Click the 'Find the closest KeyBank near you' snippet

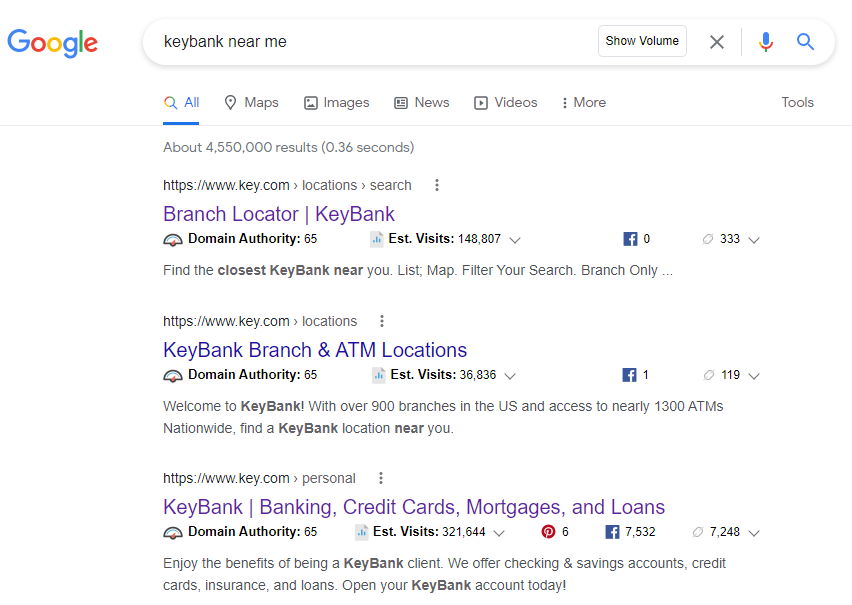pos(418,271)
